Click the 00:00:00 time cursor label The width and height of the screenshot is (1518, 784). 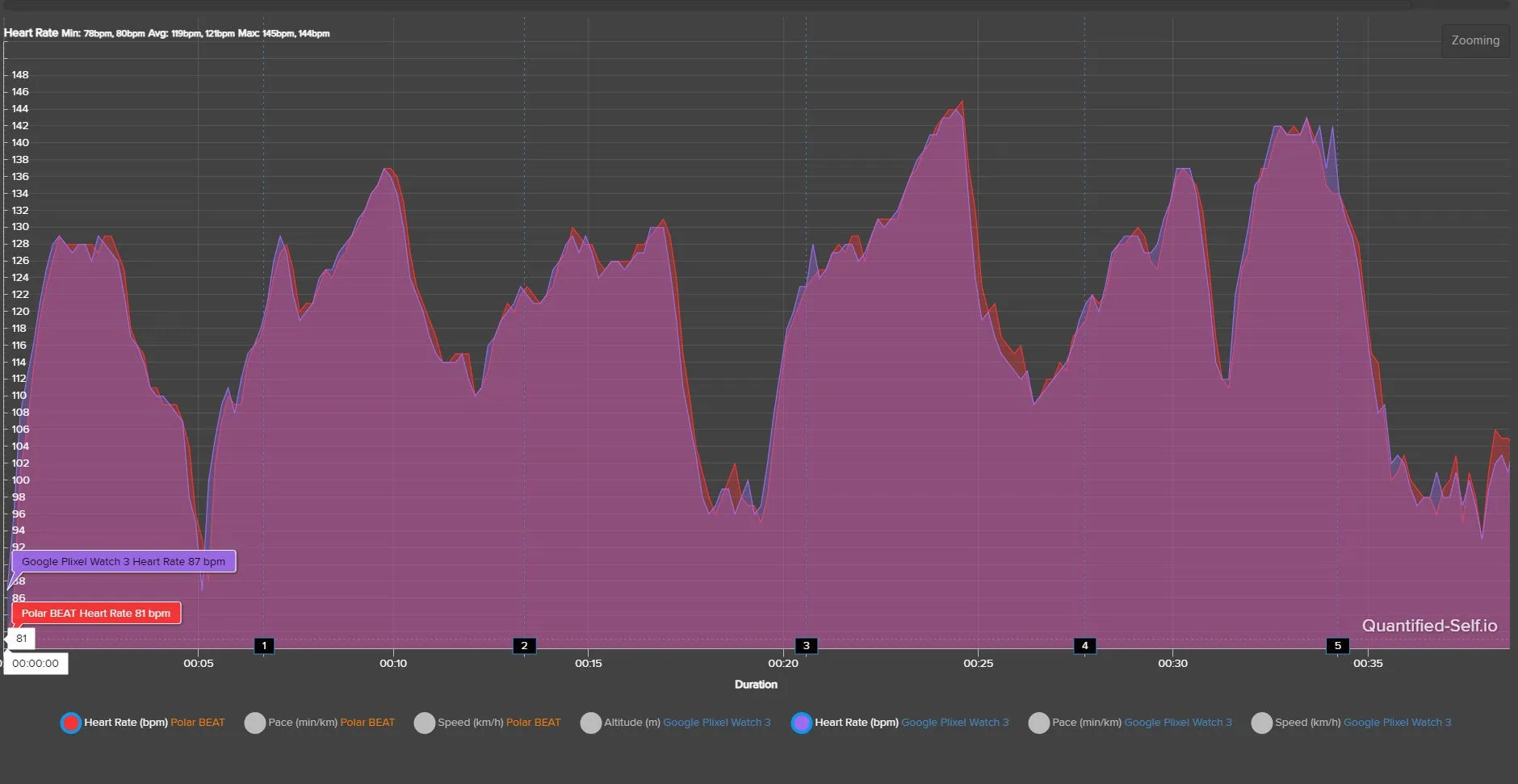click(36, 664)
